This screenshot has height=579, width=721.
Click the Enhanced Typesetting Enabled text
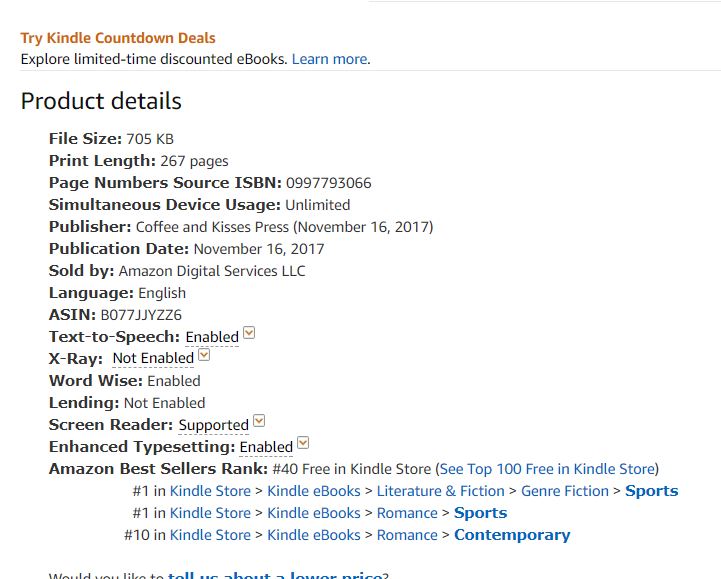tap(266, 447)
